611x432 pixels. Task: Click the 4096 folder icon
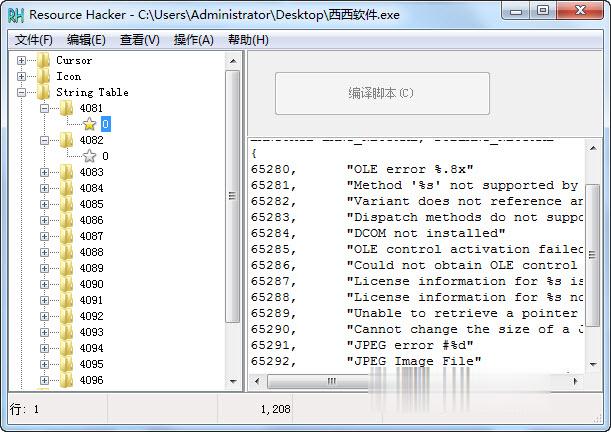click(x=67, y=380)
